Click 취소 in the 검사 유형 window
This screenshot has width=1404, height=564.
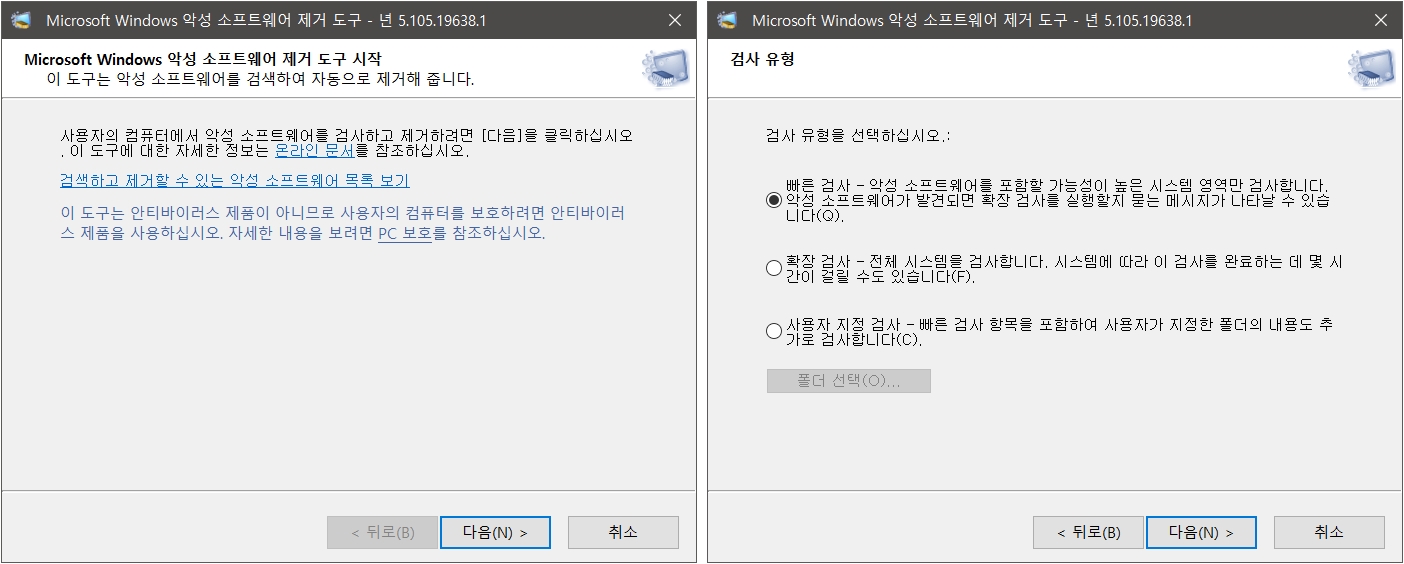1329,532
